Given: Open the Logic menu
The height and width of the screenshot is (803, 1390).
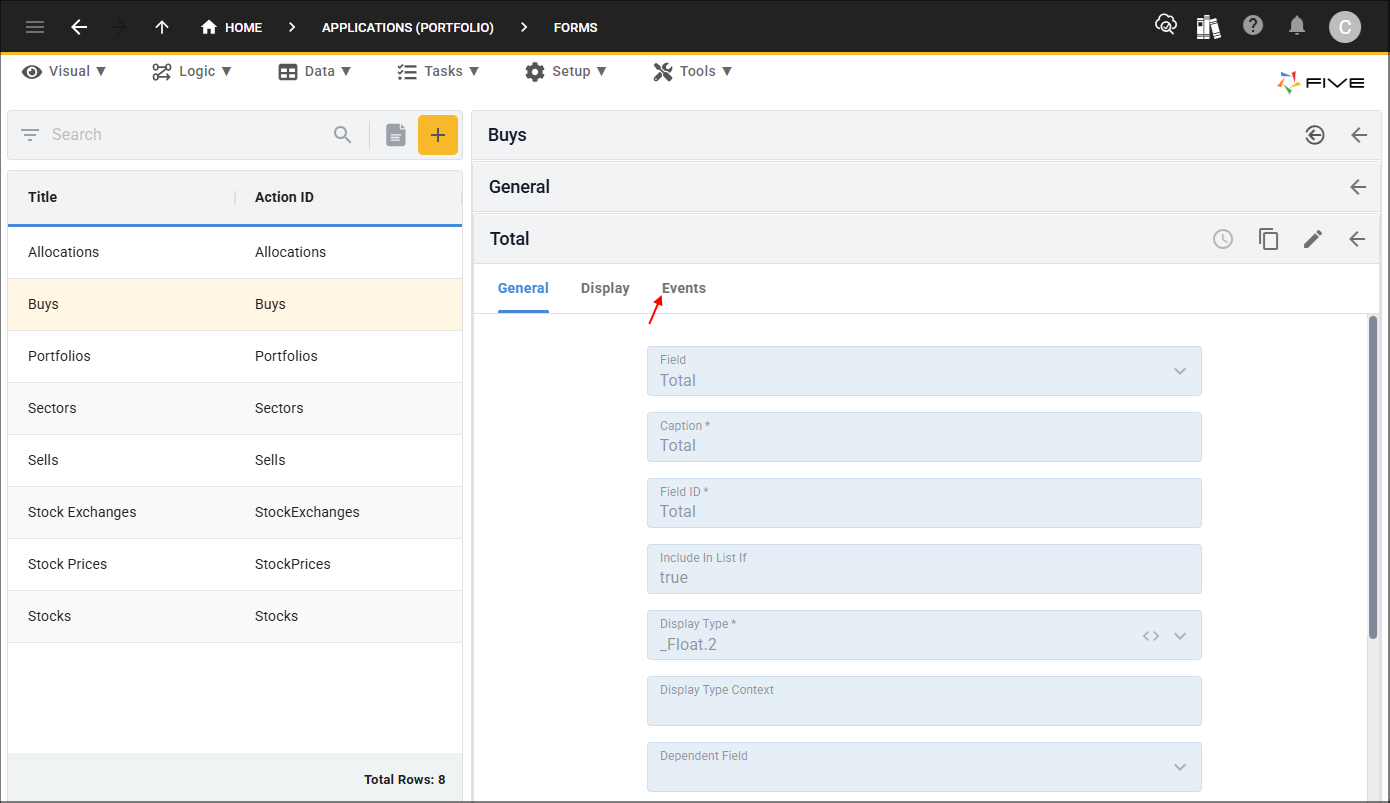Looking at the screenshot, I should pyautogui.click(x=192, y=71).
